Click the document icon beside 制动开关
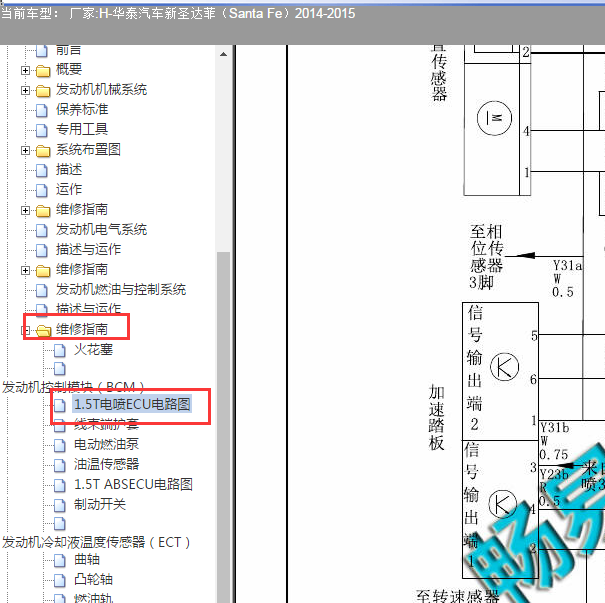605x603 pixels. coord(59,505)
